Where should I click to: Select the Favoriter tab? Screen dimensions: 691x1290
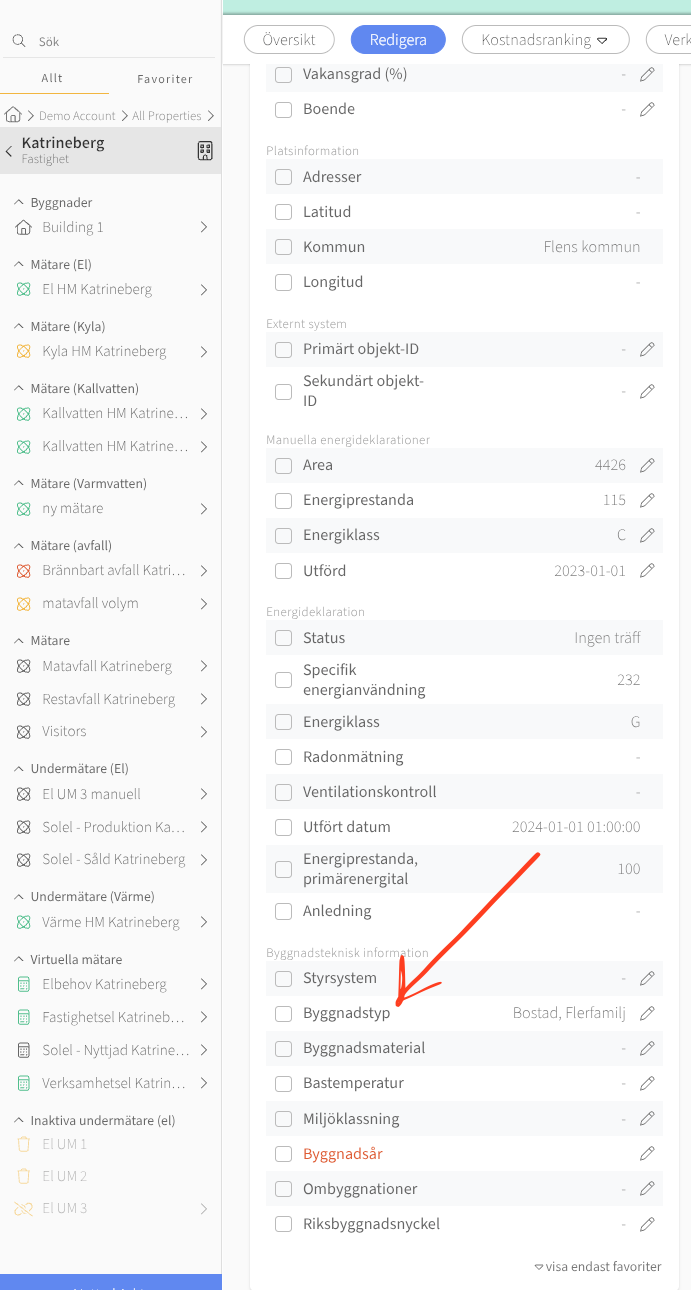tap(164, 79)
